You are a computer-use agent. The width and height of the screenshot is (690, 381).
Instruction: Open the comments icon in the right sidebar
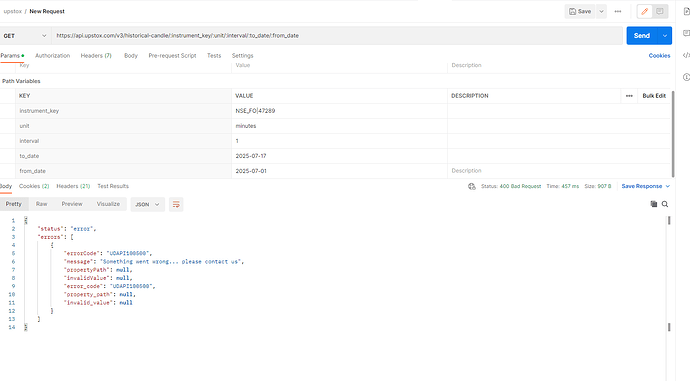[x=686, y=33]
